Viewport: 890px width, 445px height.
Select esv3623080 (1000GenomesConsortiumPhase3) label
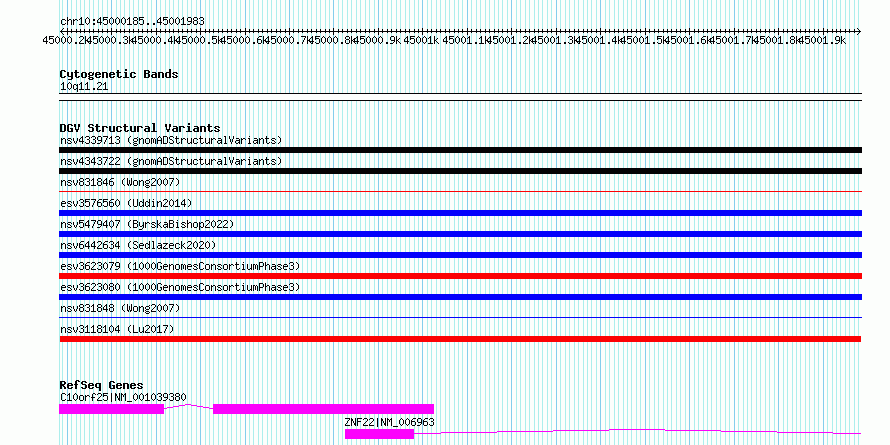(x=180, y=287)
